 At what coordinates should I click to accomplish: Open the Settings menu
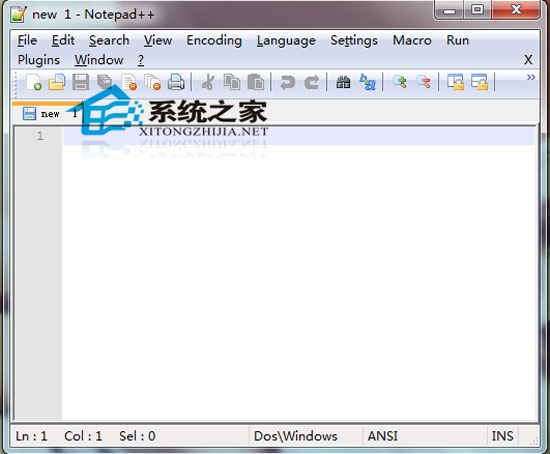(x=354, y=40)
